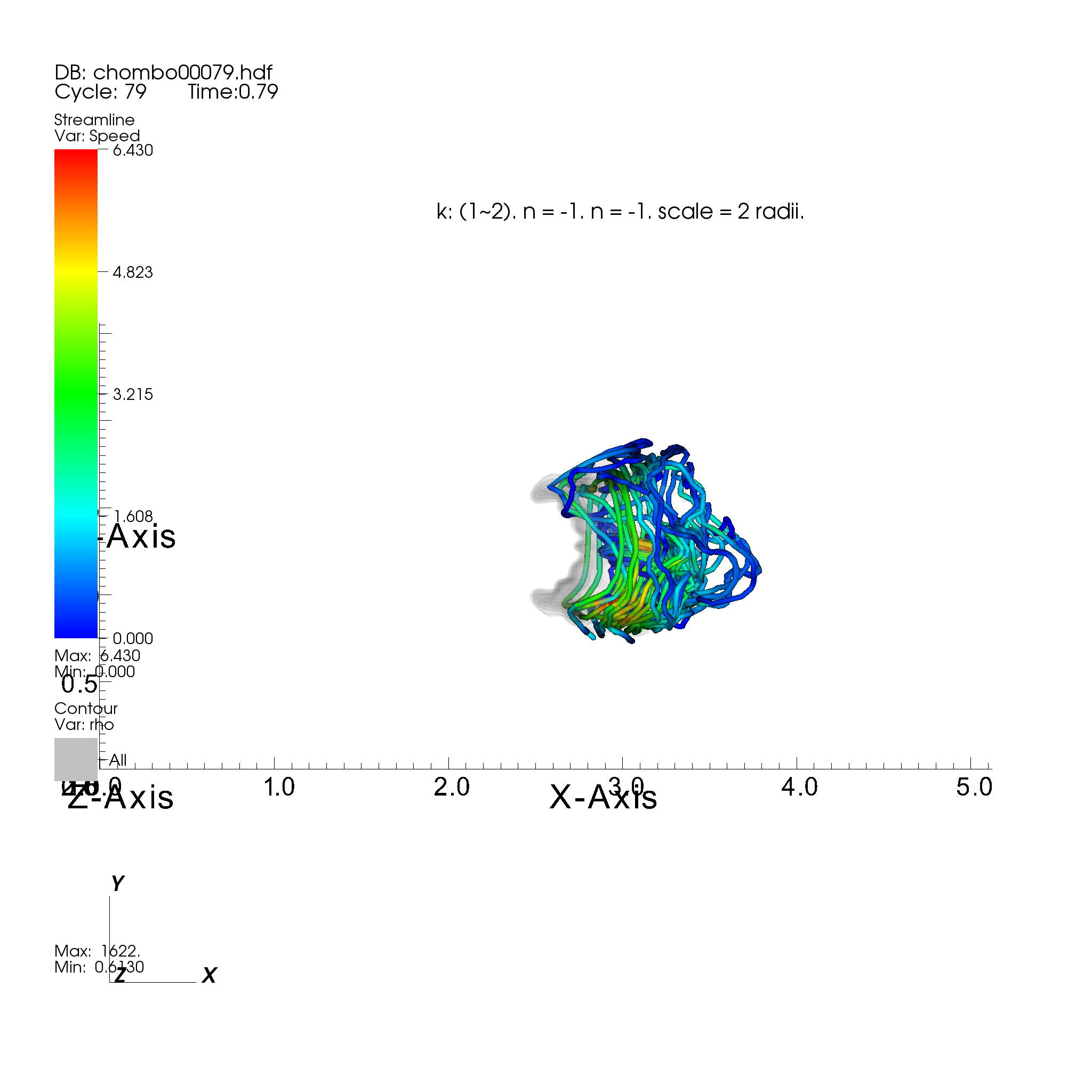Click the X label of the orientation triad

coord(209,976)
